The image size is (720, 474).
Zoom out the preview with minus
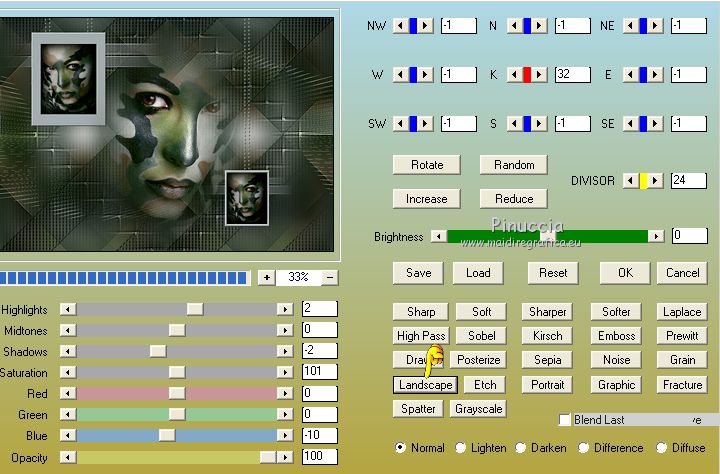pos(330,277)
